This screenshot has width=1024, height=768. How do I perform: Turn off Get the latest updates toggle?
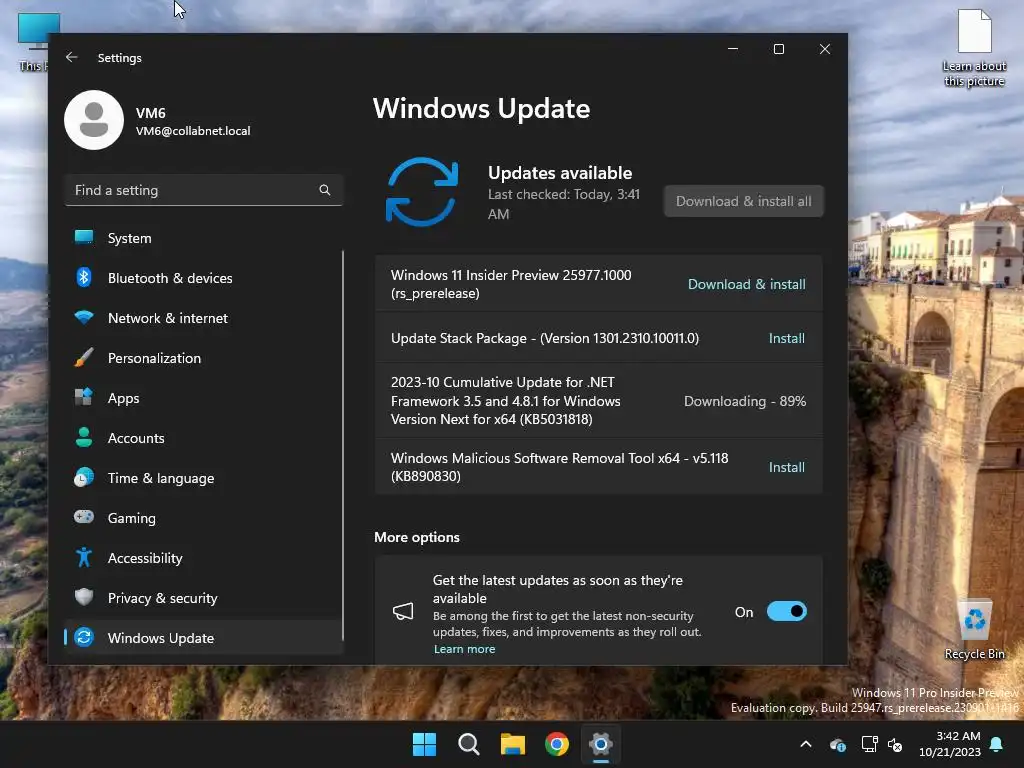tap(787, 611)
